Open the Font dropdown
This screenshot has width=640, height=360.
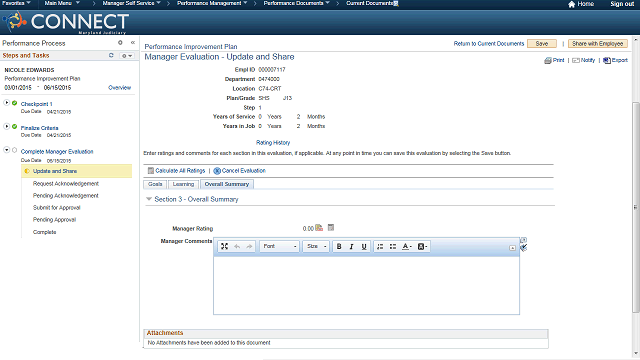(280, 247)
